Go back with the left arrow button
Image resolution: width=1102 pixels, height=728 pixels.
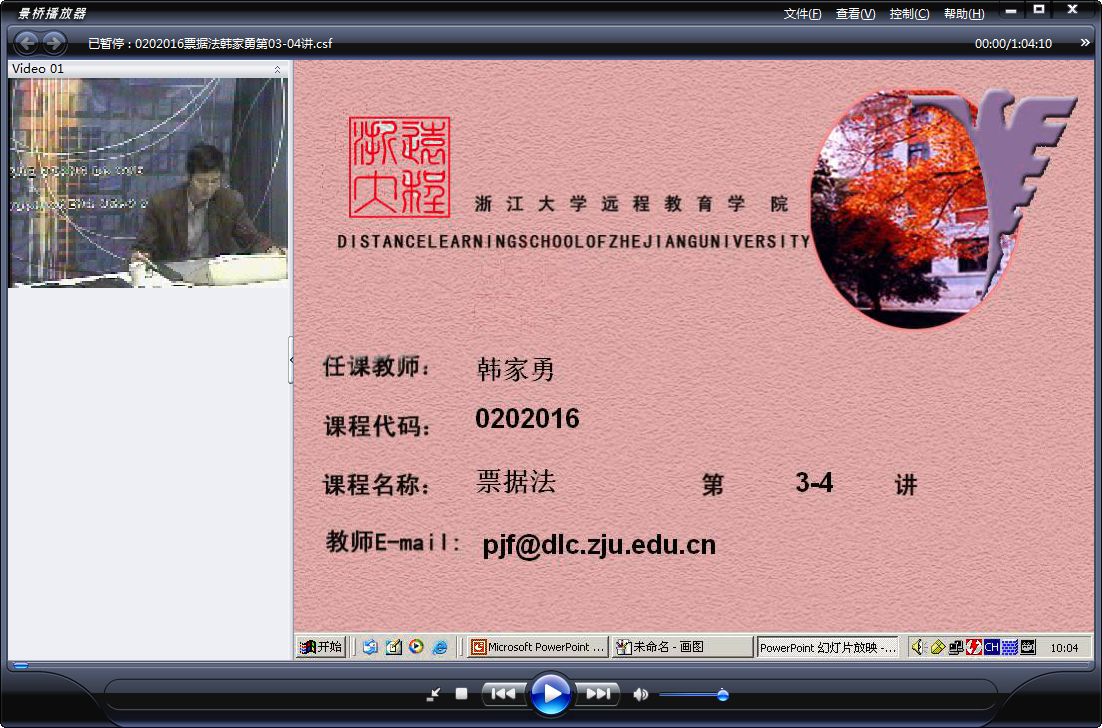click(27, 44)
